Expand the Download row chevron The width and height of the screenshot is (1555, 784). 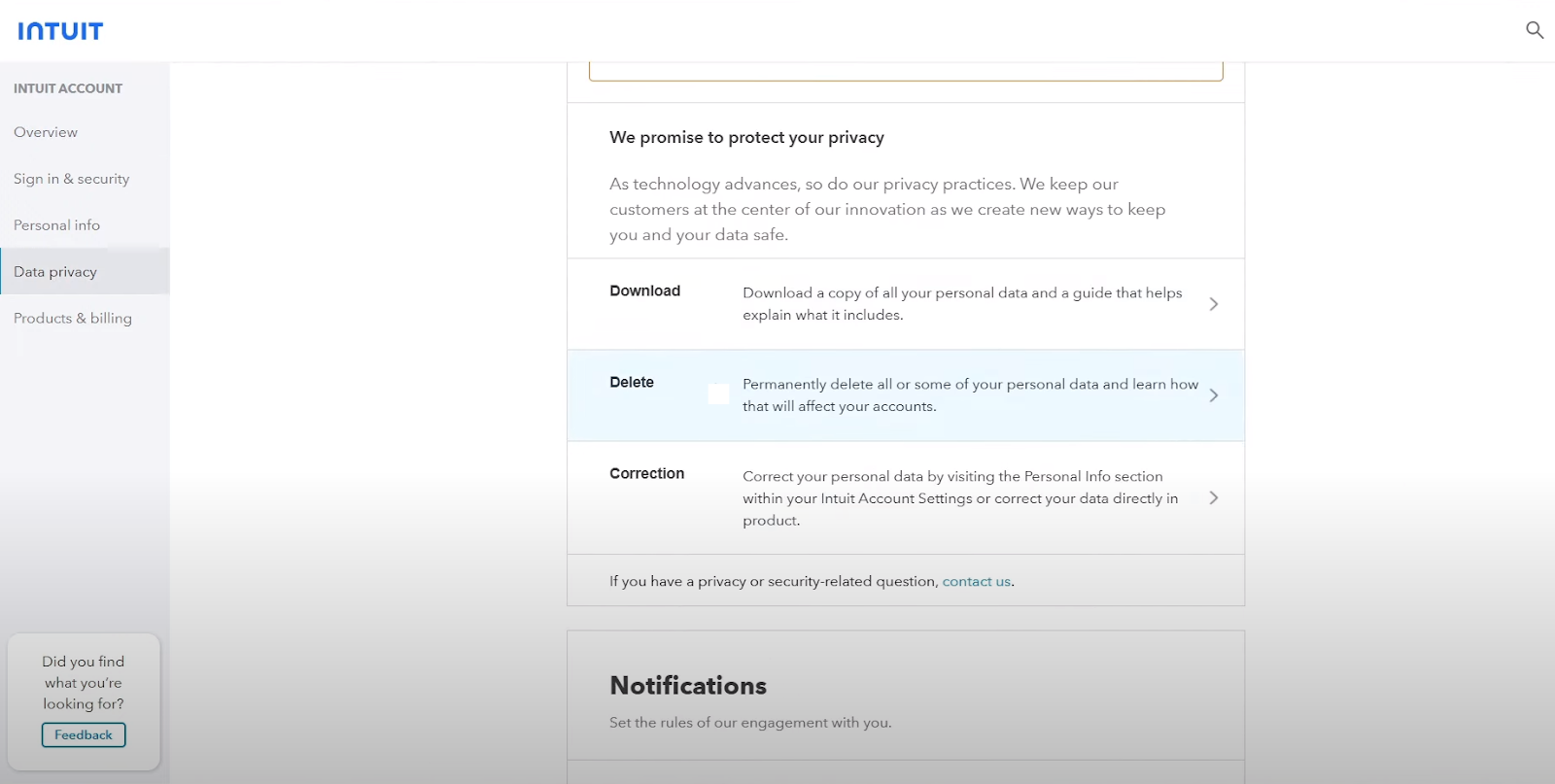1214,304
